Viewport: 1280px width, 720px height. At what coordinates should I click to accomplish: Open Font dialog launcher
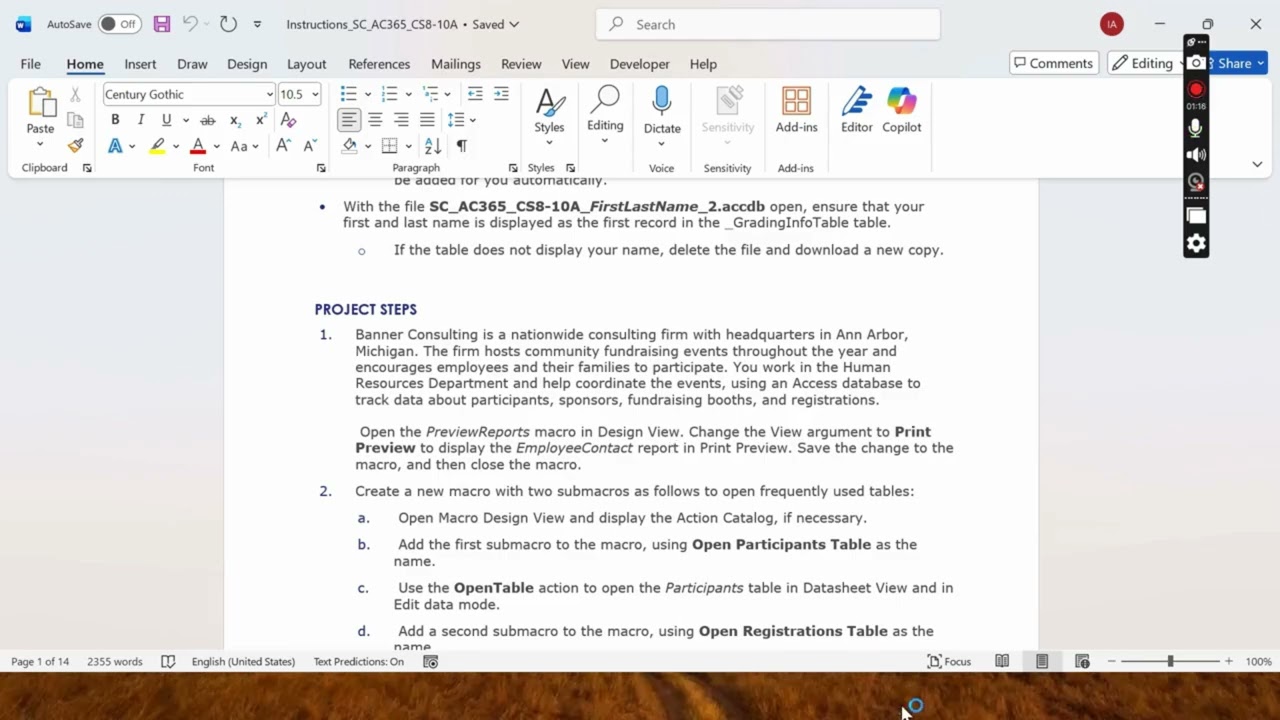(321, 168)
